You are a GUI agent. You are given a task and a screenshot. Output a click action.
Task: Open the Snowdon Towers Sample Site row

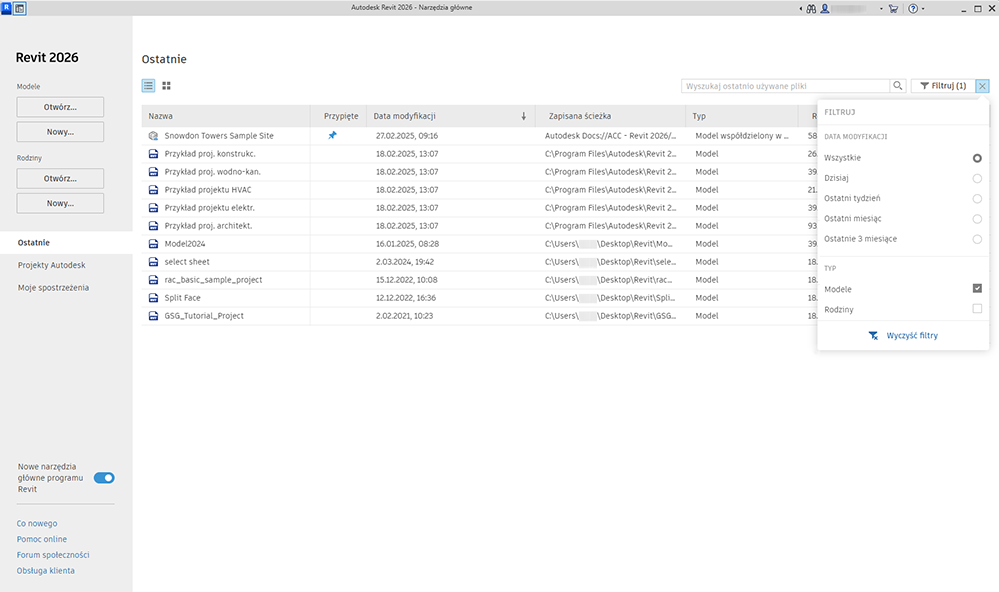[479, 136]
